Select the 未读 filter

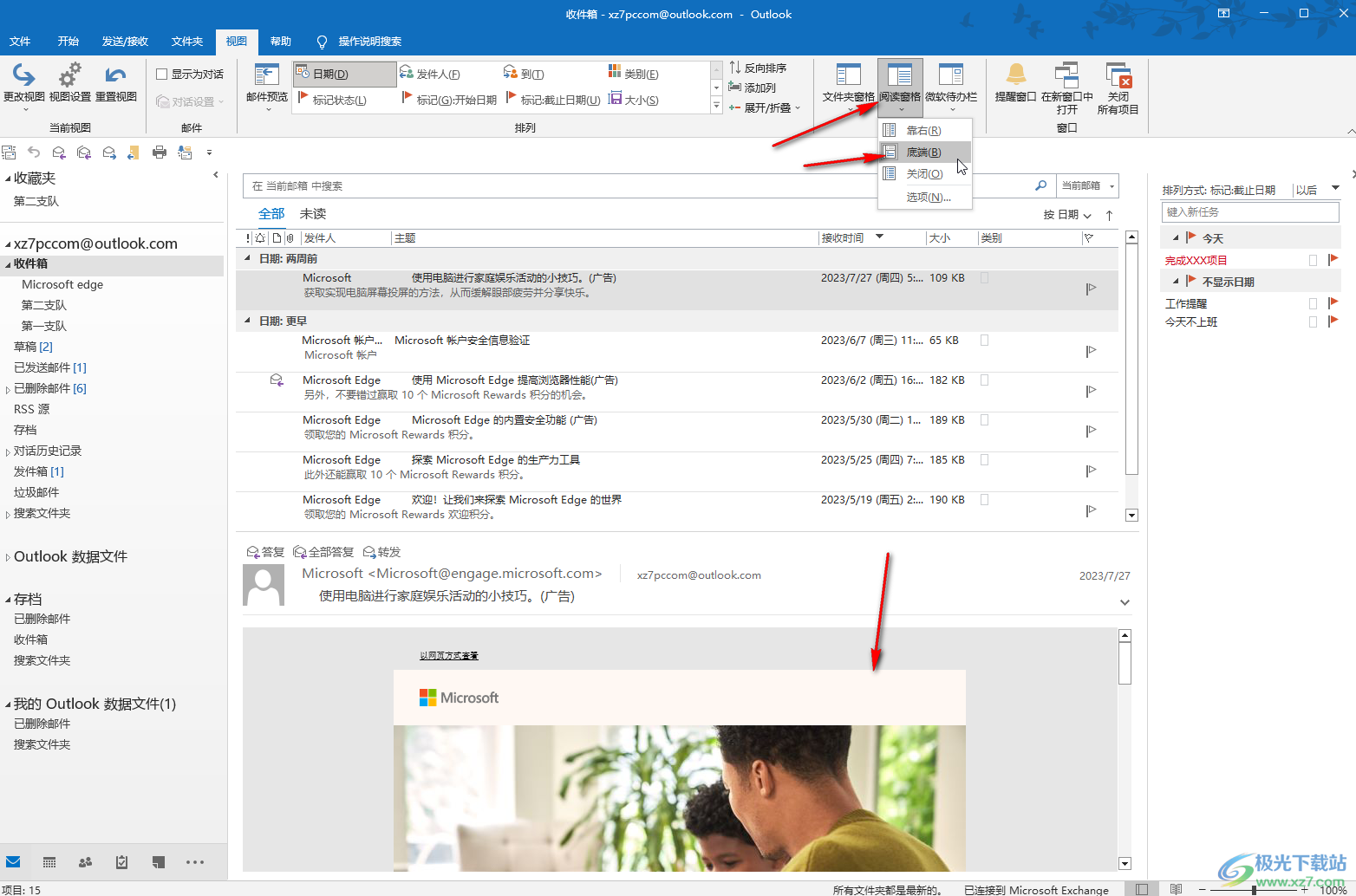[x=313, y=213]
